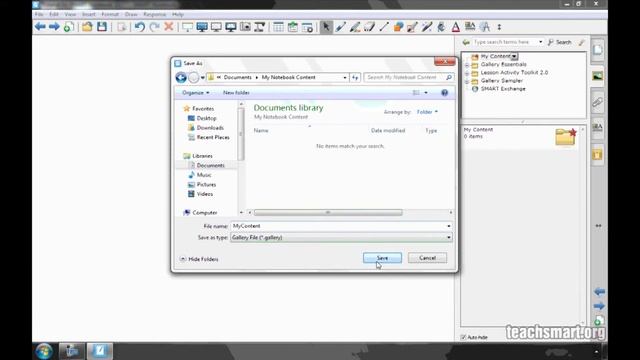The image size is (640, 360).
Task: Click the Undo toolbar icon
Action: click(x=140, y=27)
